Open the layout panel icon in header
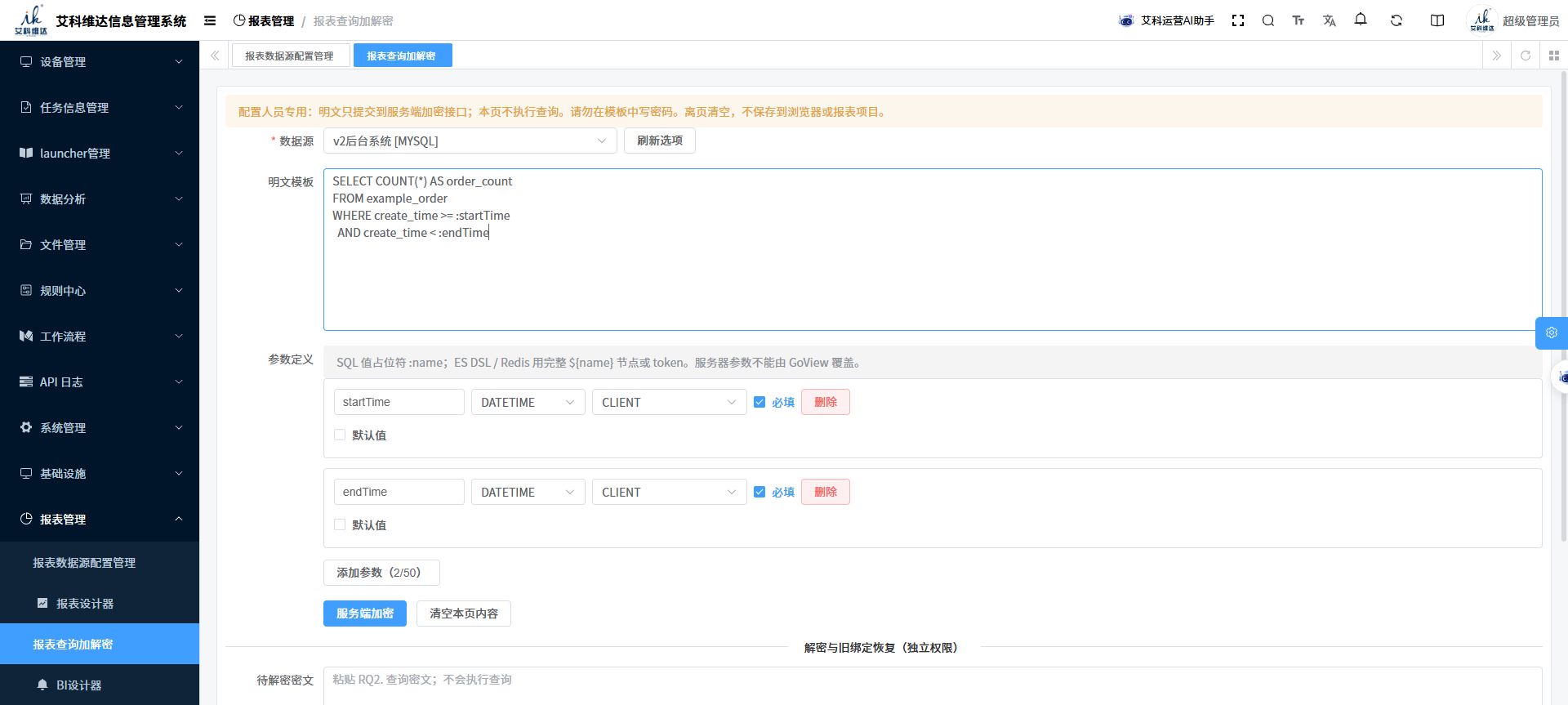This screenshot has height=705, width=1568. 1437,20
